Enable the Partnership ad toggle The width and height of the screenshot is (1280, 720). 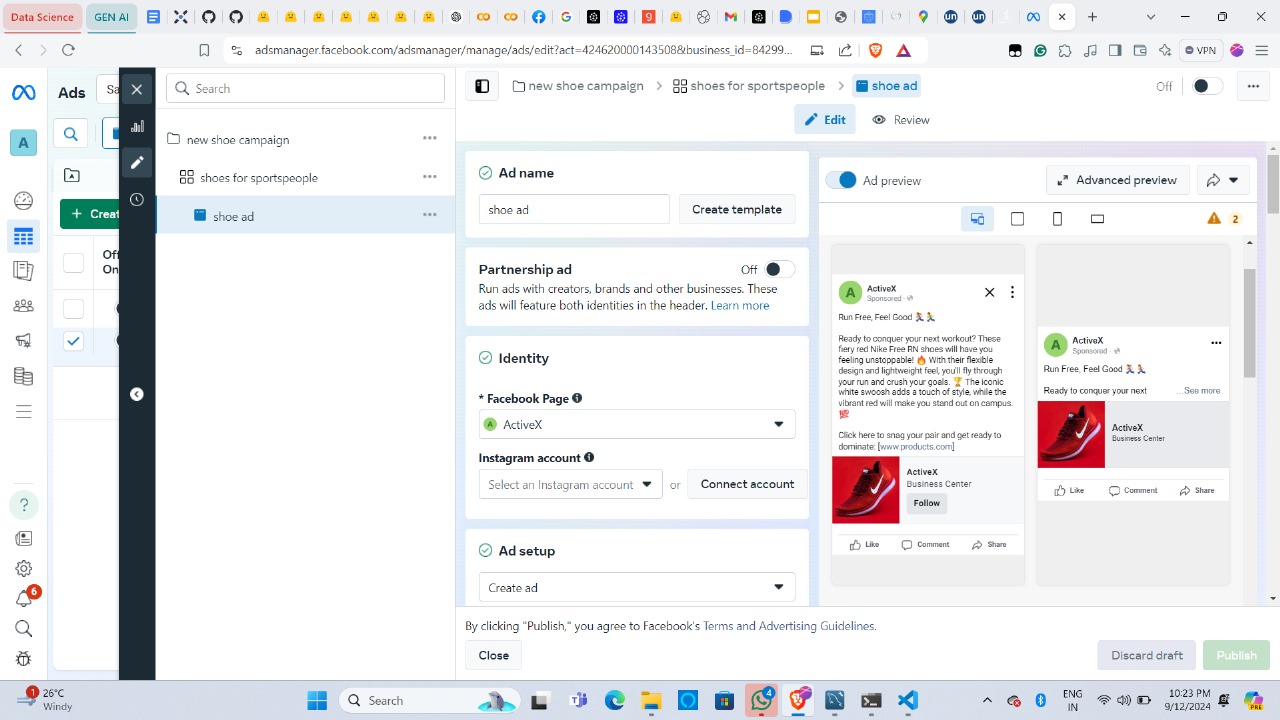click(x=779, y=269)
